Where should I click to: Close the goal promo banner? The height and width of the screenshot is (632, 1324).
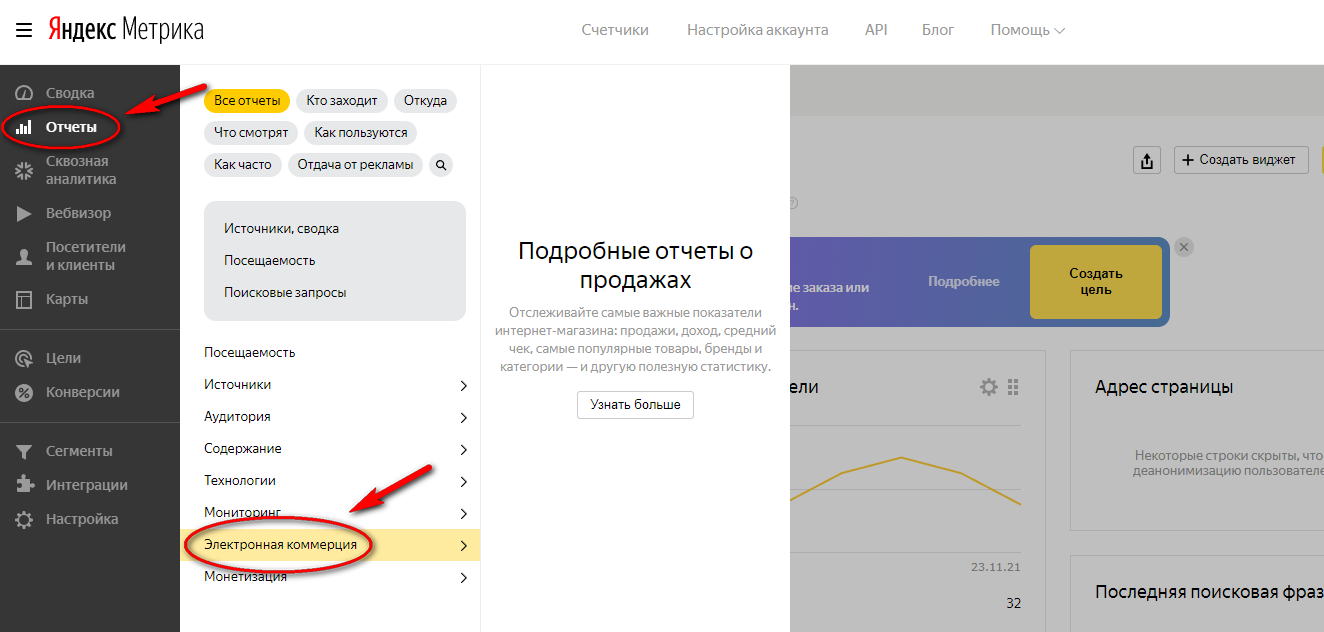[1184, 247]
